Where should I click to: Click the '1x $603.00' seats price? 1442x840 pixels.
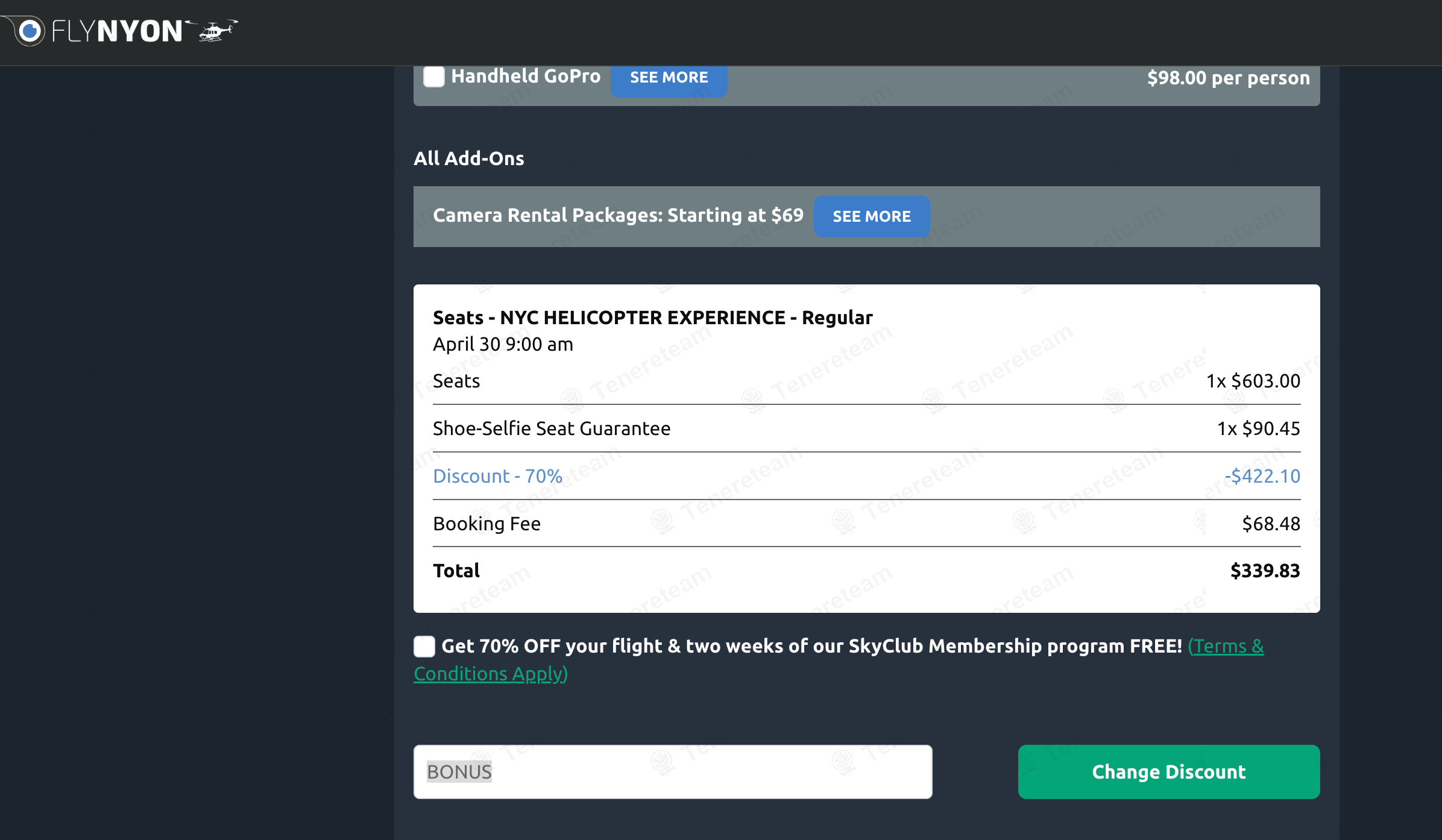tap(1253, 381)
